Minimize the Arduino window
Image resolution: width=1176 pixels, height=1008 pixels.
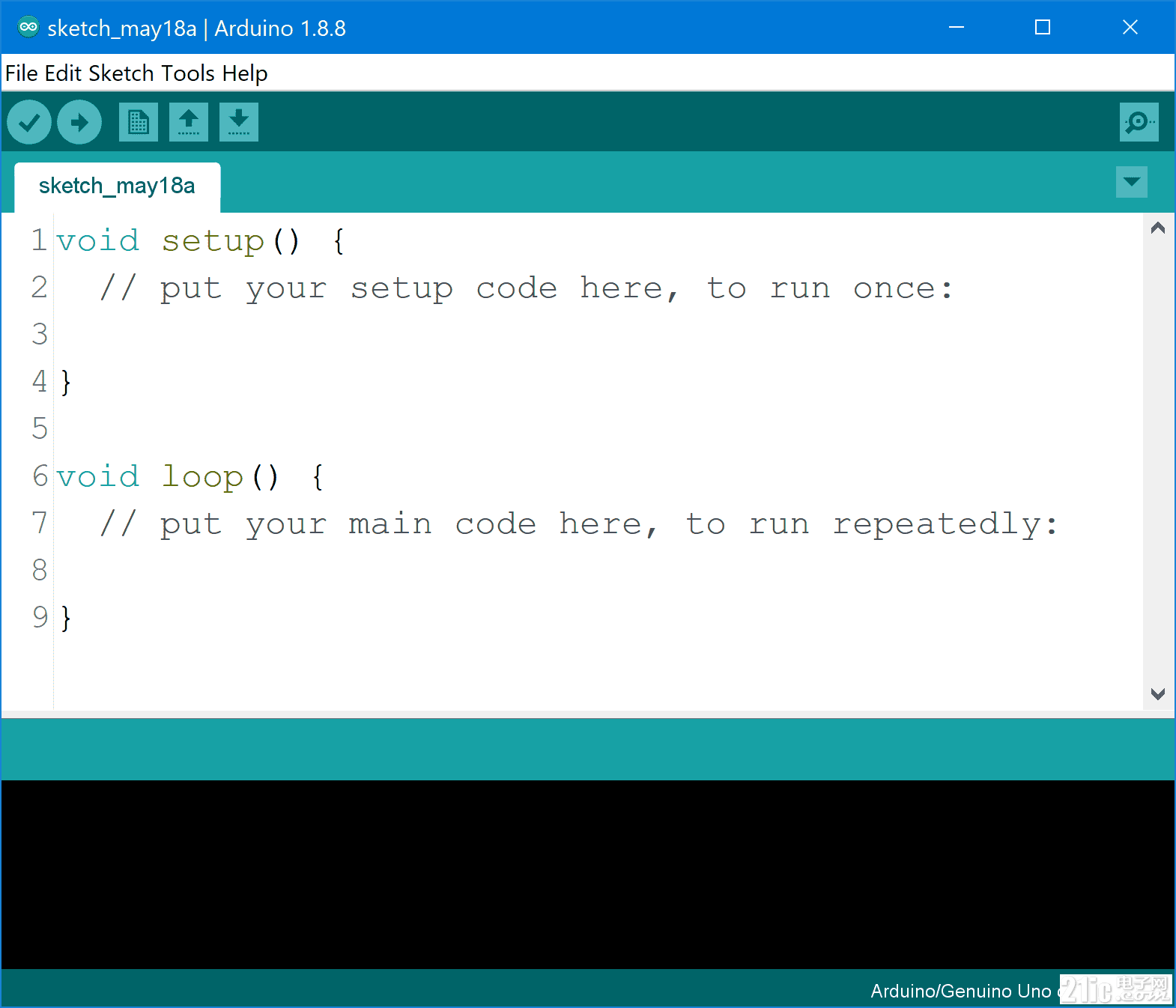(x=957, y=28)
